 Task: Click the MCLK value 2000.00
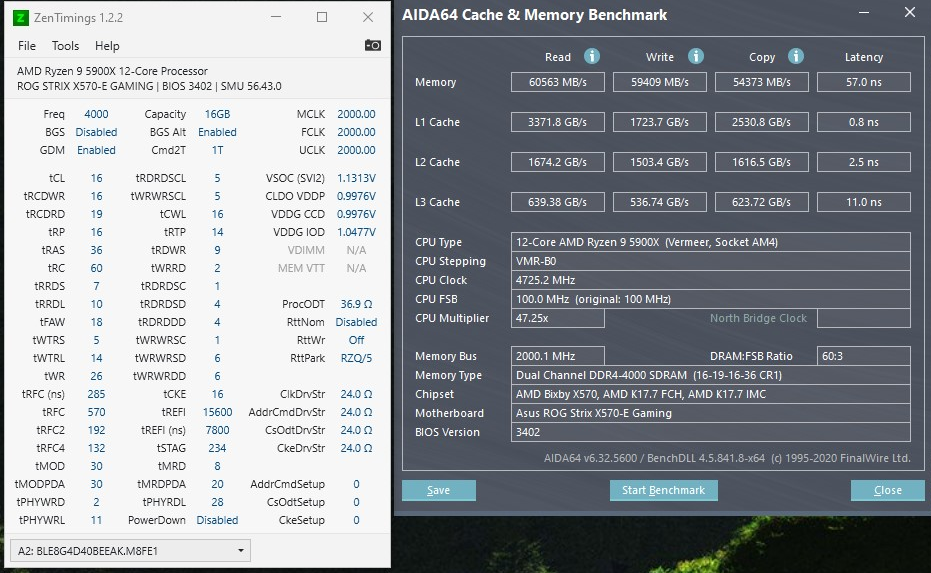coord(356,114)
